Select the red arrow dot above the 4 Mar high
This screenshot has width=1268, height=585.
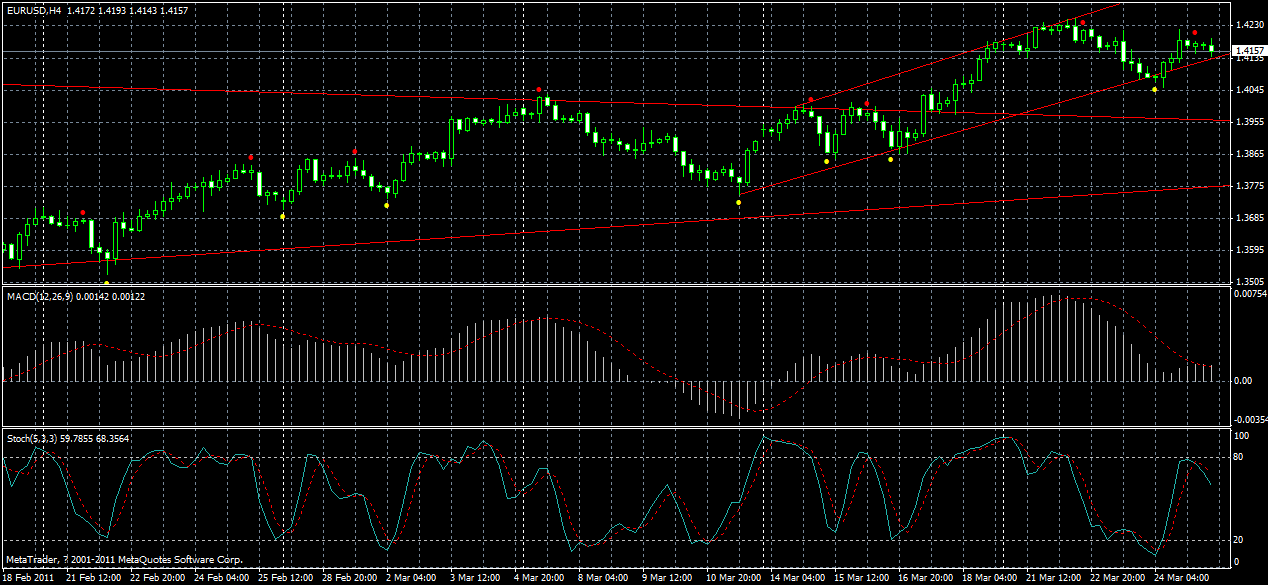point(539,88)
